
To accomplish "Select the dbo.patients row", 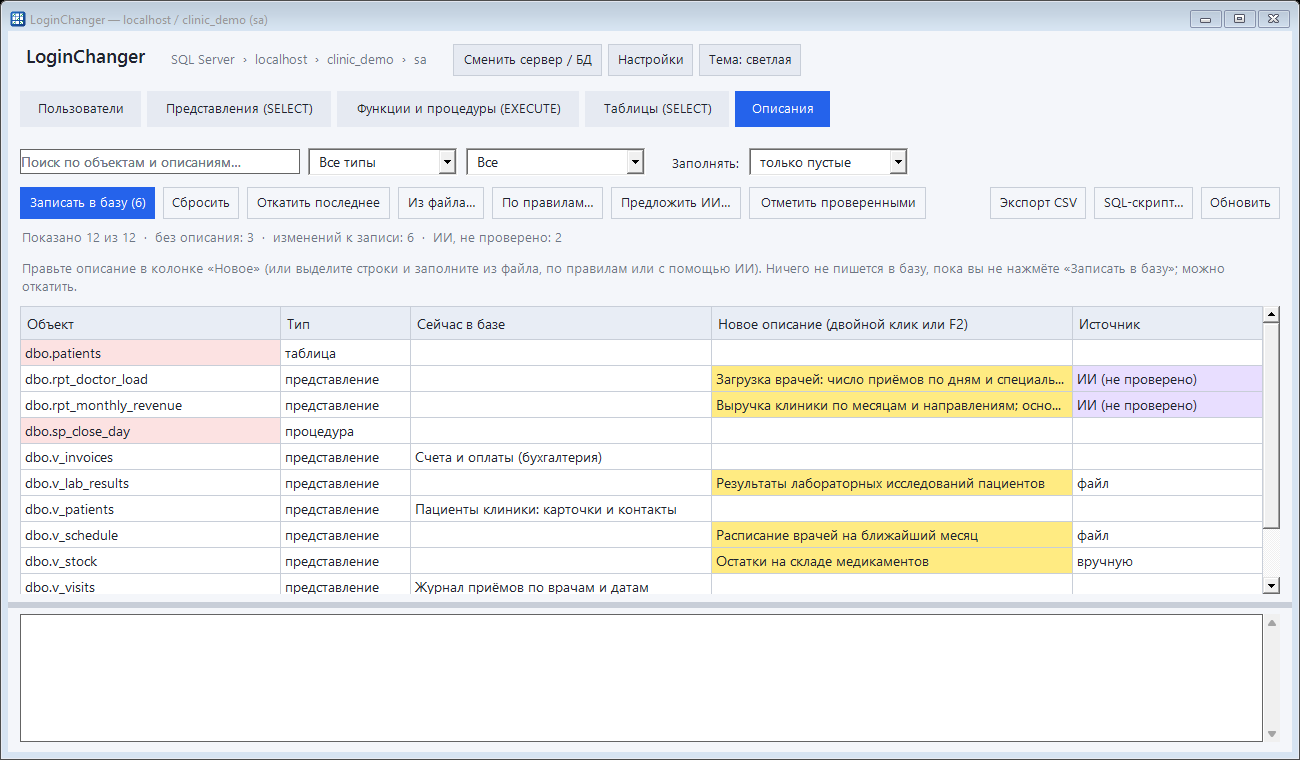I will (x=641, y=353).
